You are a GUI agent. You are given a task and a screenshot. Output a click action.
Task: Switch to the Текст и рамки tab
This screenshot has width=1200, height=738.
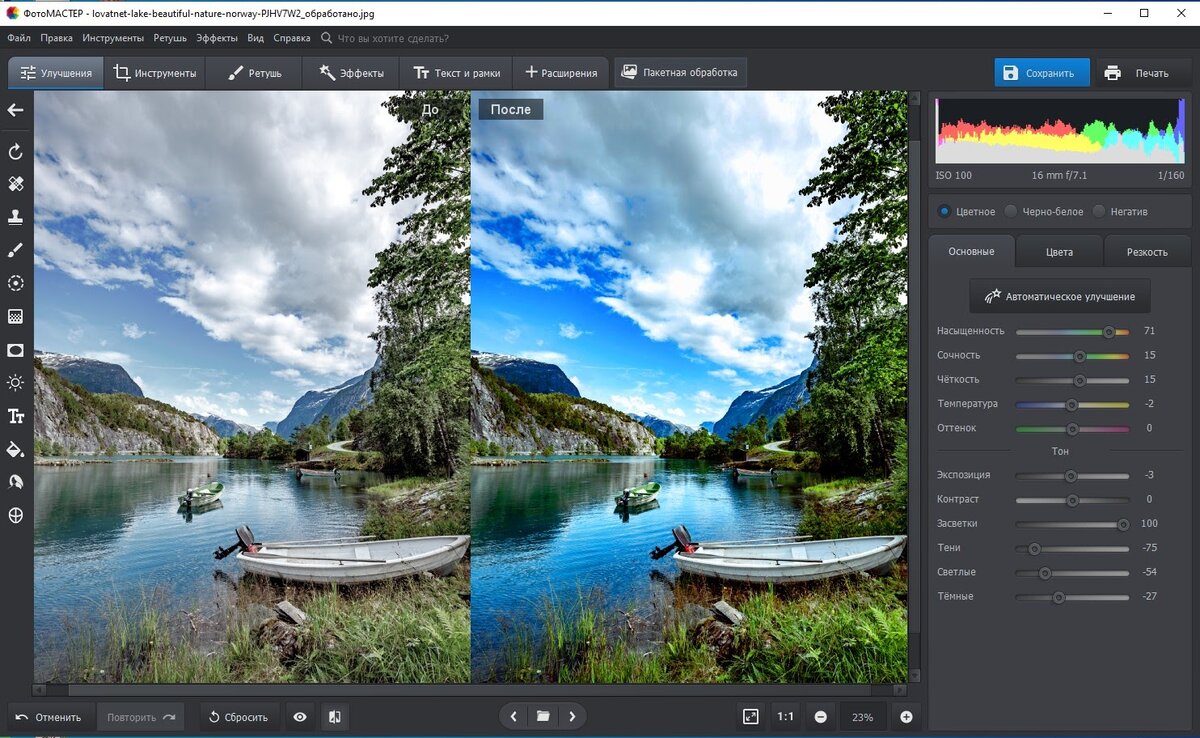[456, 73]
